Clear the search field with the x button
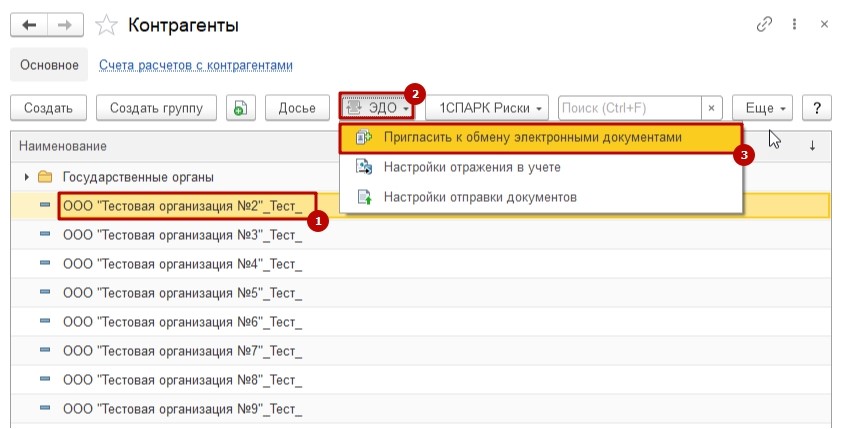 (711, 108)
